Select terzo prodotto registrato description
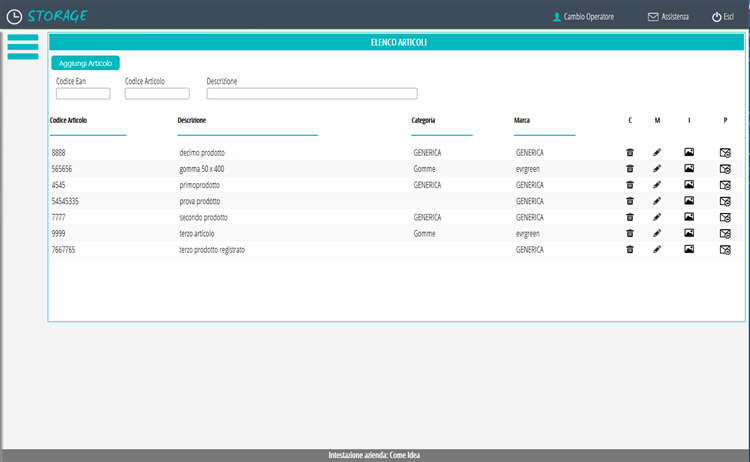The image size is (750, 462). (x=212, y=250)
